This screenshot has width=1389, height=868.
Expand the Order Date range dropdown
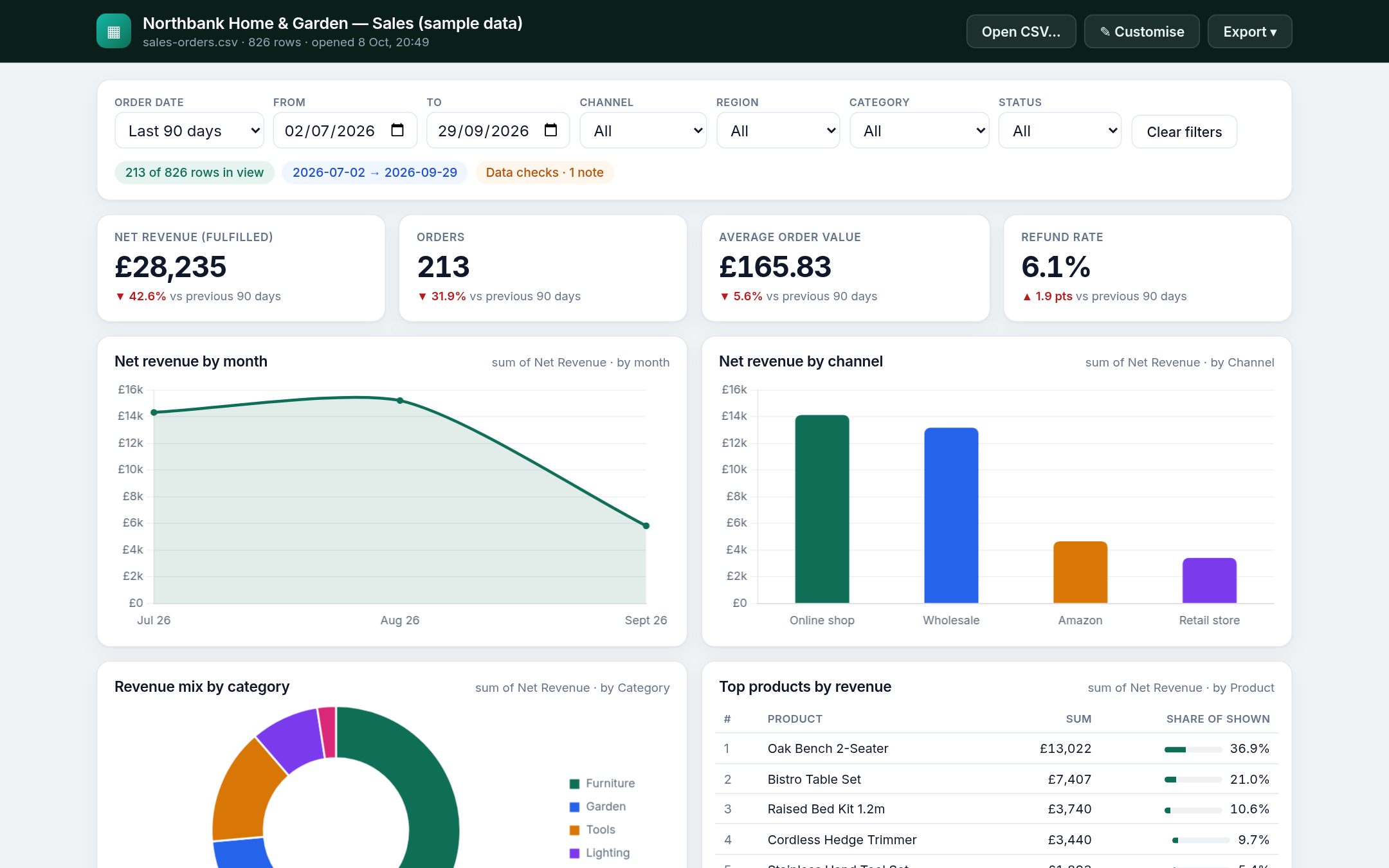[x=189, y=131]
